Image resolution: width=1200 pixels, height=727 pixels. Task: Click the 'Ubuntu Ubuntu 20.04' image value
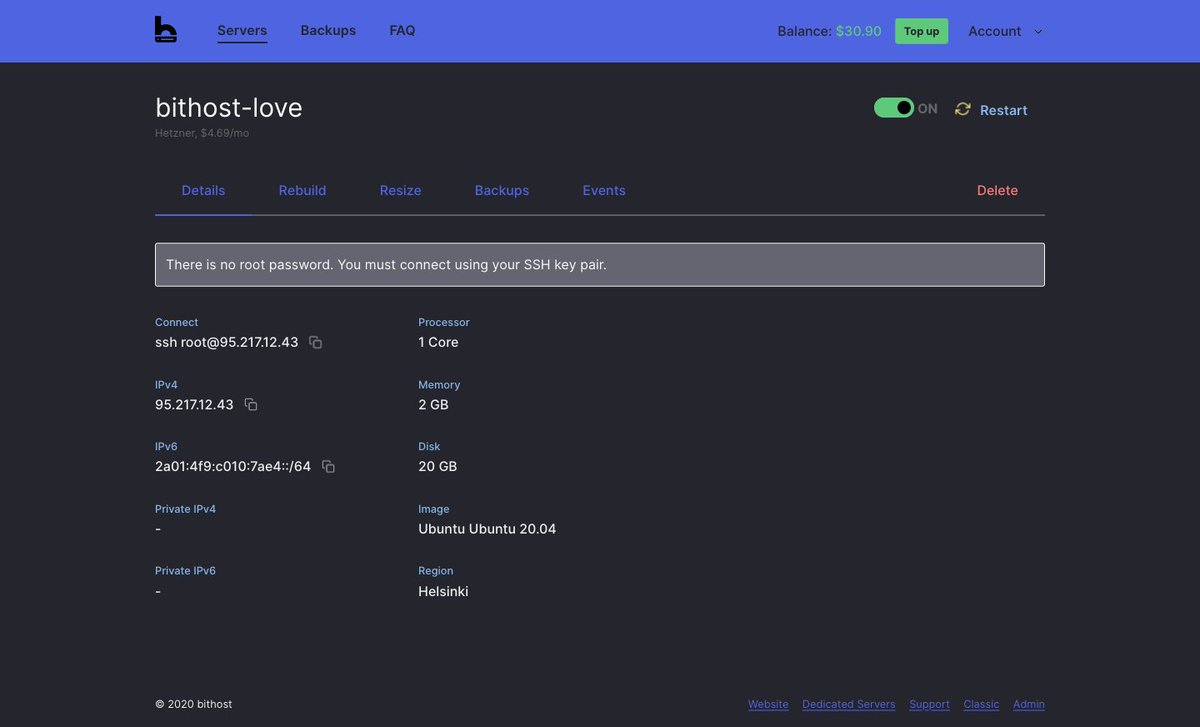pos(487,529)
